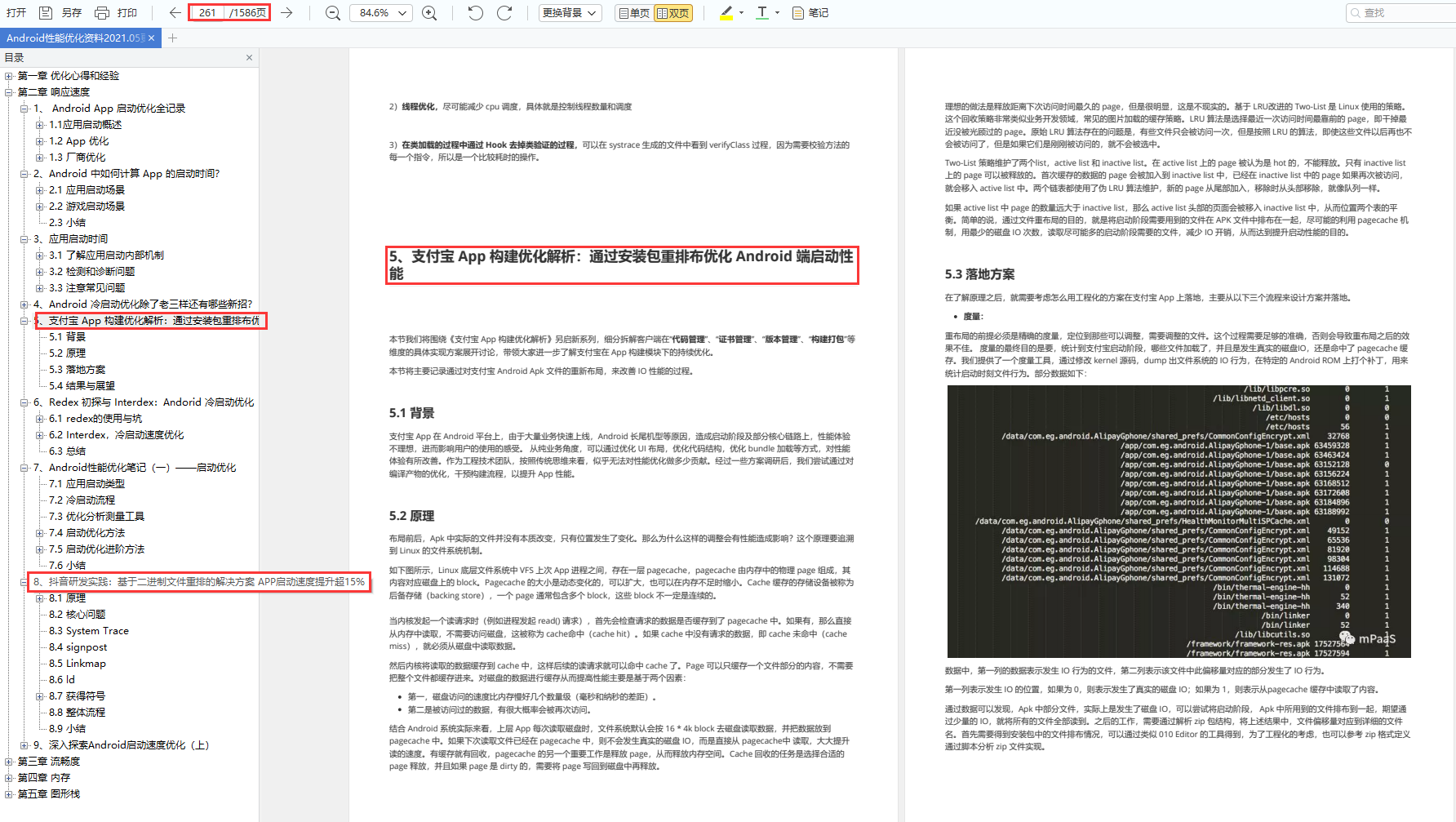Switch to 单页 single page view
Screen dimensions: 1456x822
pos(633,13)
